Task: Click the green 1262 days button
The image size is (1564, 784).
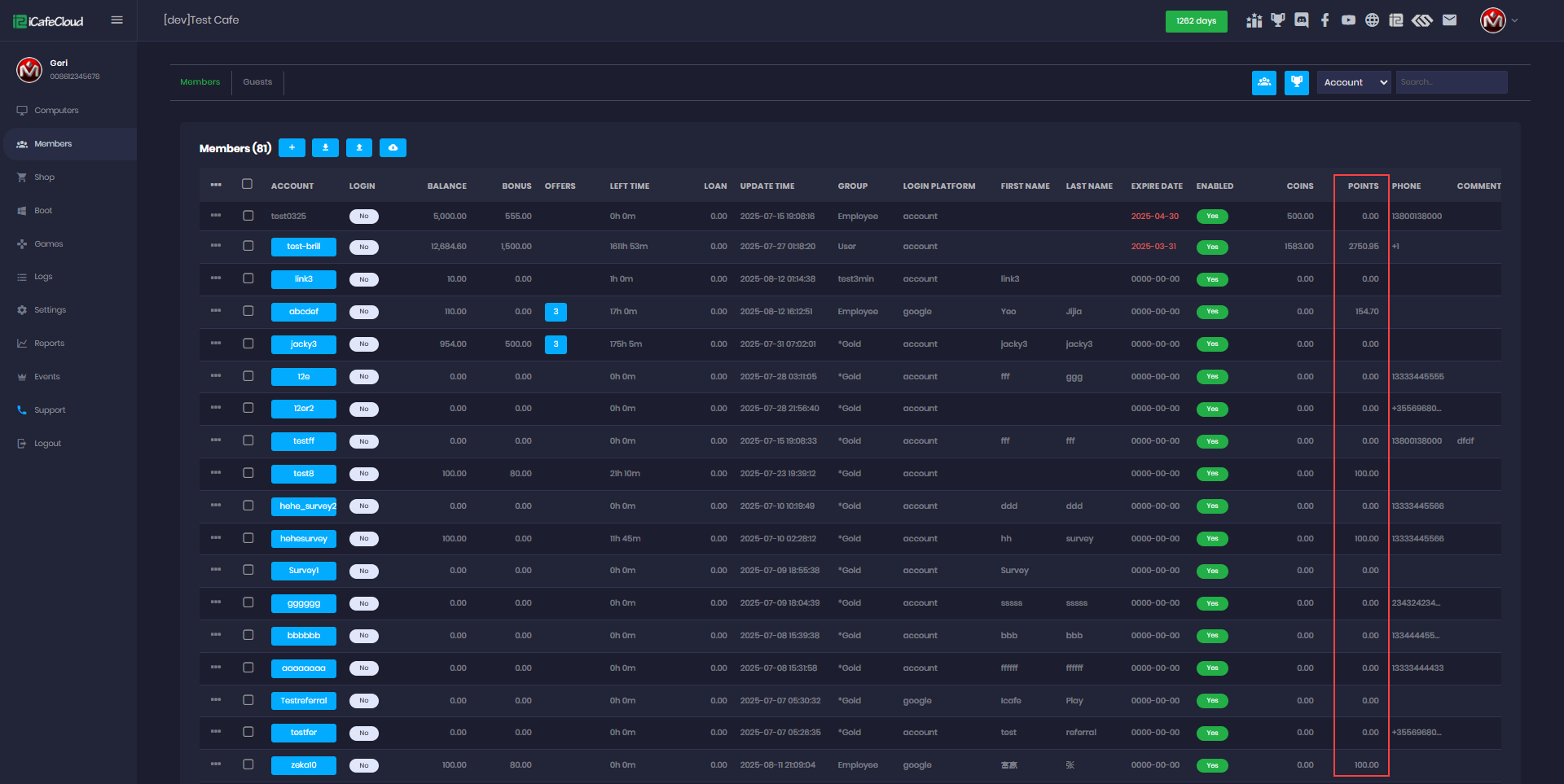Action: [1196, 21]
